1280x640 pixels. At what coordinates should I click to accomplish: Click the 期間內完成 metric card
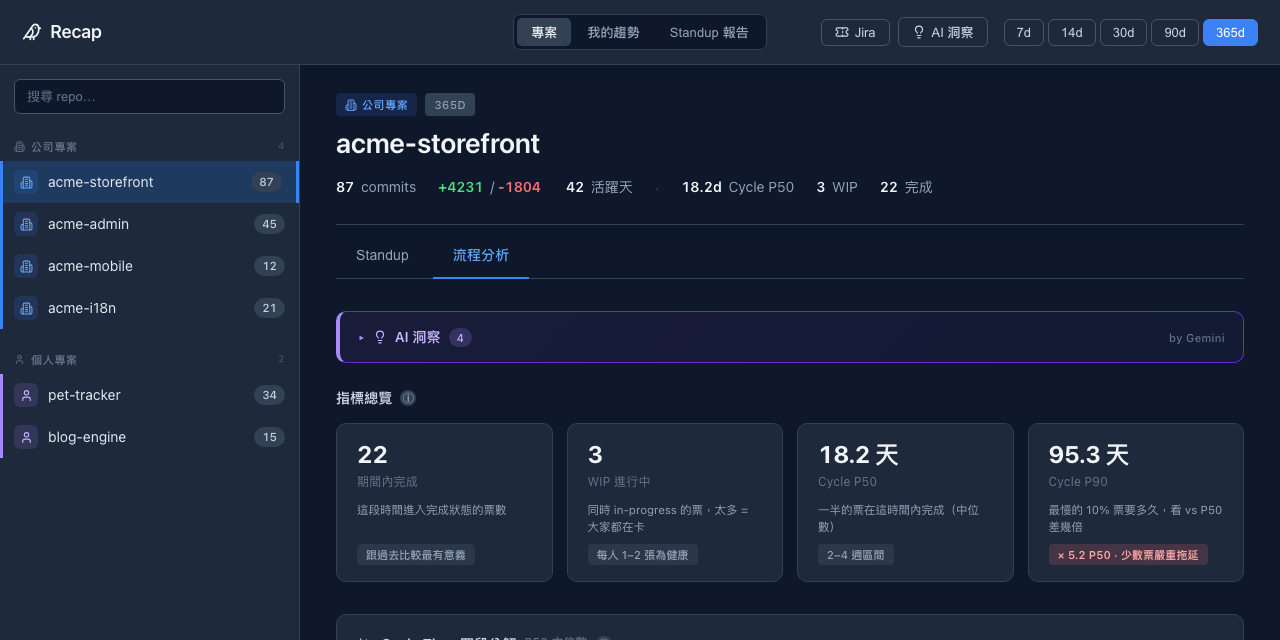tap(444, 502)
